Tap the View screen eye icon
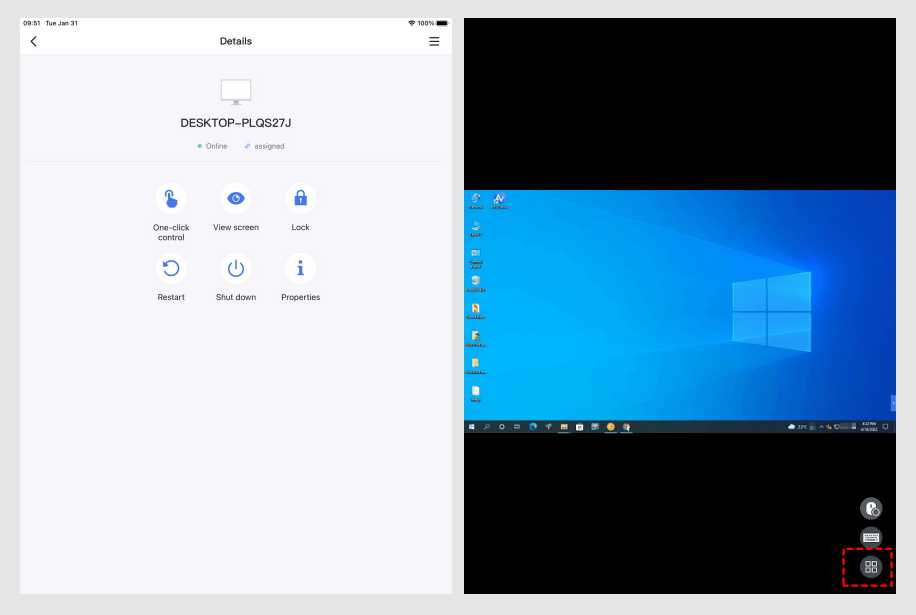916x615 pixels. pyautogui.click(x=236, y=199)
